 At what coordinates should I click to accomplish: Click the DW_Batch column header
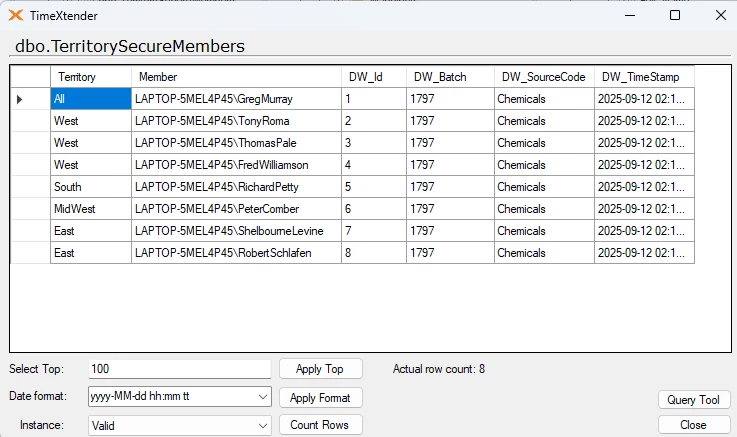click(x=450, y=77)
